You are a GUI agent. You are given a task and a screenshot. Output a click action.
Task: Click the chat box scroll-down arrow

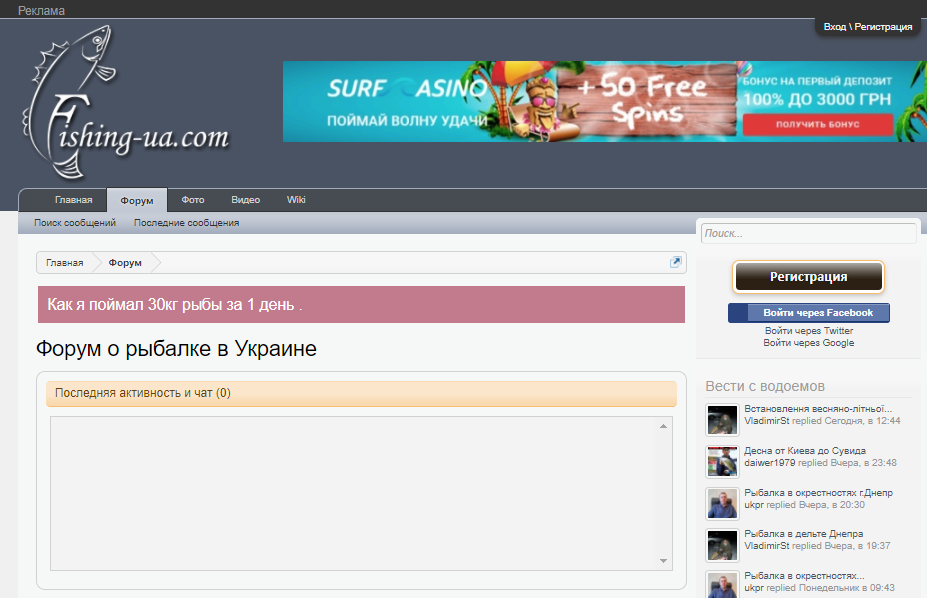662,561
